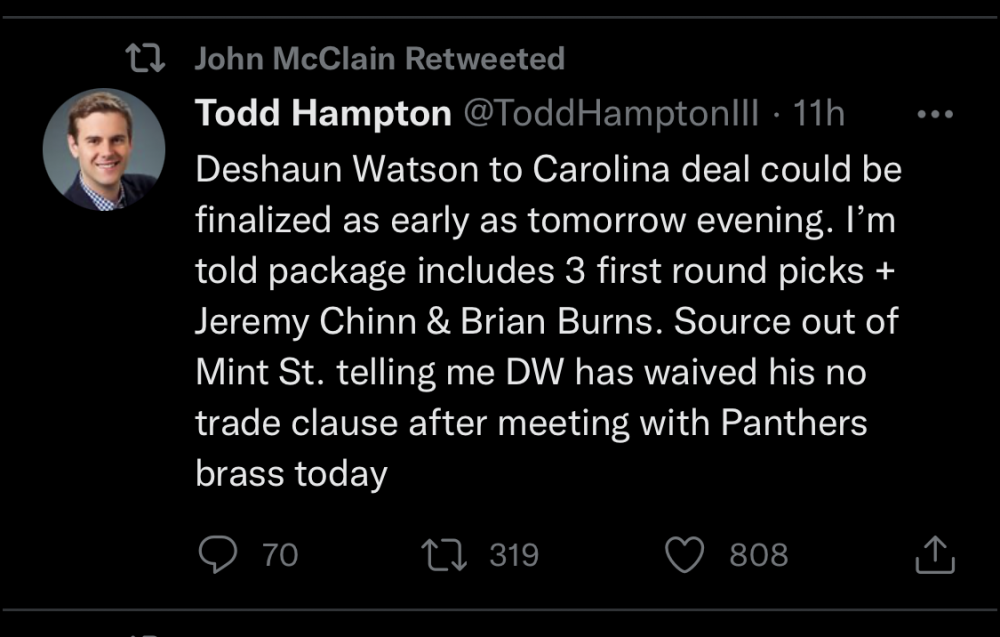Click the 808 likes count
This screenshot has height=637, width=1000.
(758, 555)
